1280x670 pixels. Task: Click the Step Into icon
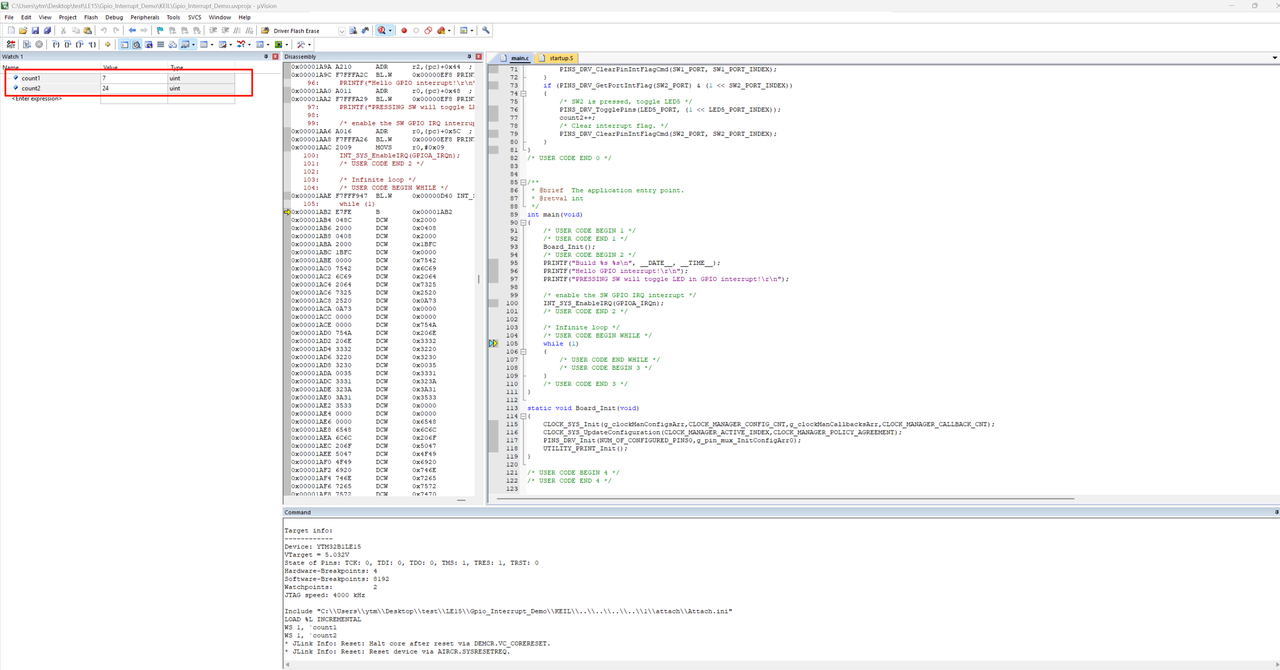56,44
